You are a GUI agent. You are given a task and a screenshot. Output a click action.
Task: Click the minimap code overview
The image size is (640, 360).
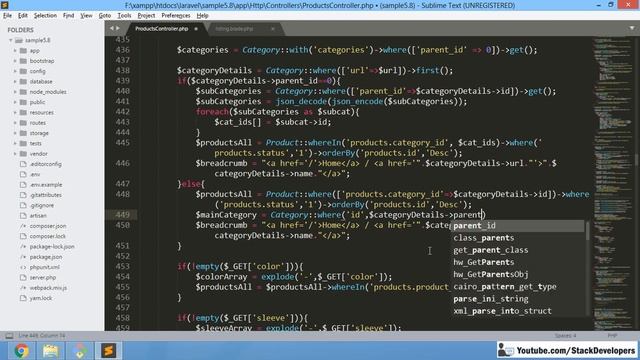(x=613, y=184)
